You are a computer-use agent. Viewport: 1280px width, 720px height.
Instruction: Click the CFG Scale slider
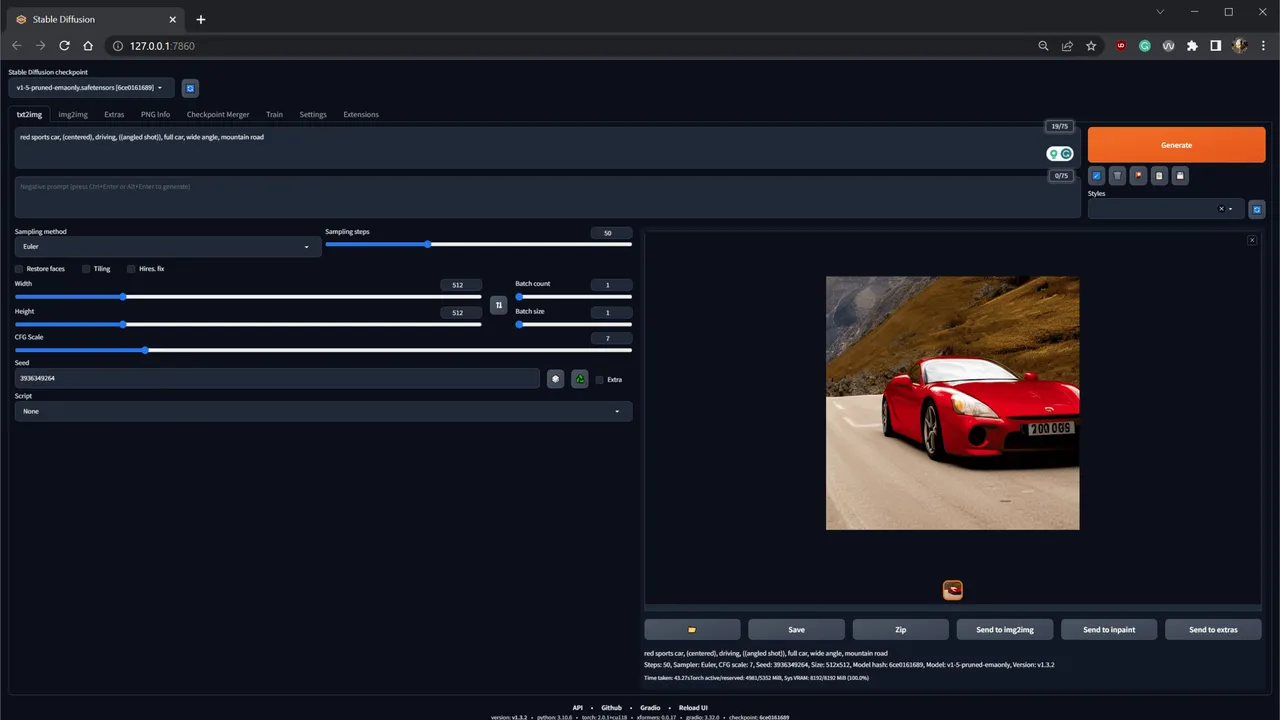point(323,350)
